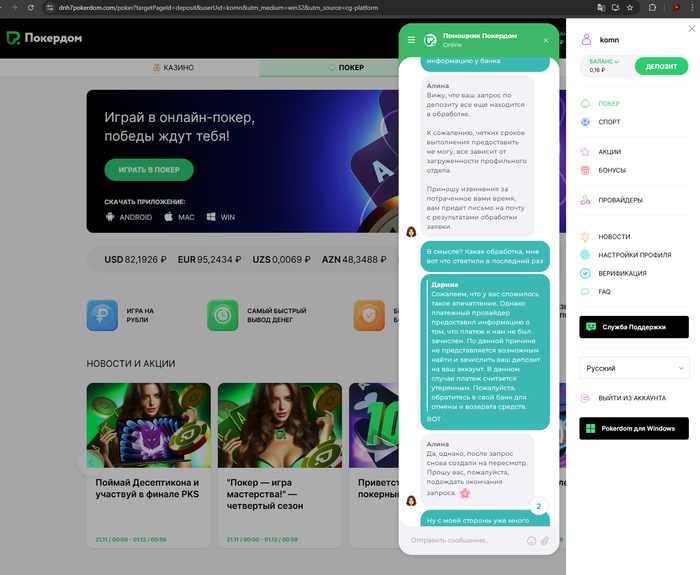Expand the Баланс dropdown
The width and height of the screenshot is (700, 575).
coord(604,61)
